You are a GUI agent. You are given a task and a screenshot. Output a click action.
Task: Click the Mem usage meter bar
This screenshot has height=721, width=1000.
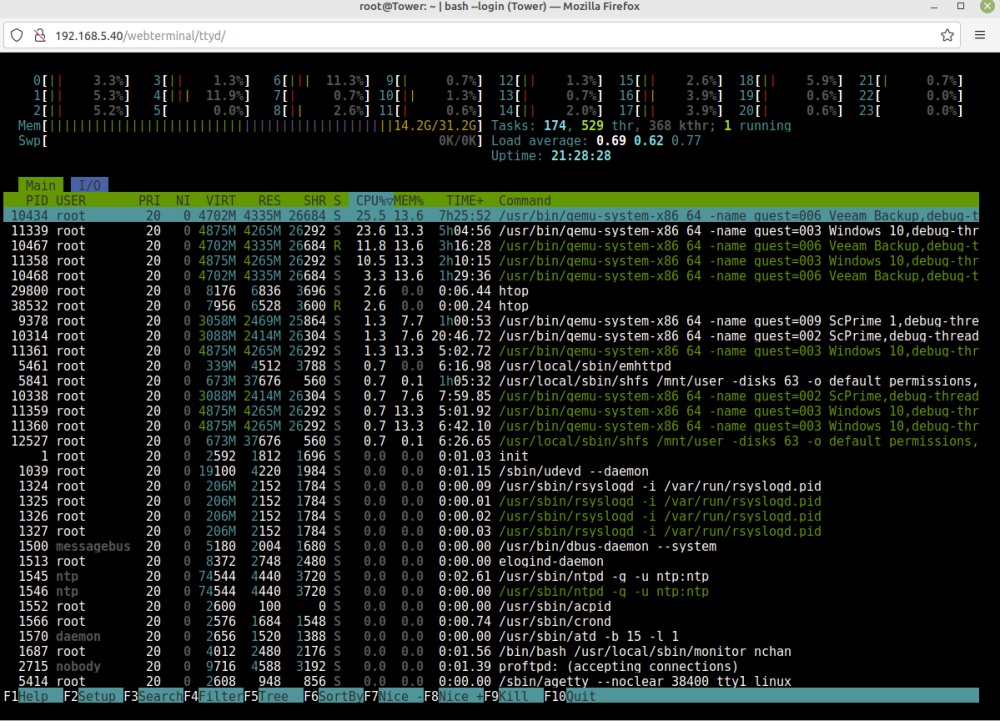point(251,126)
